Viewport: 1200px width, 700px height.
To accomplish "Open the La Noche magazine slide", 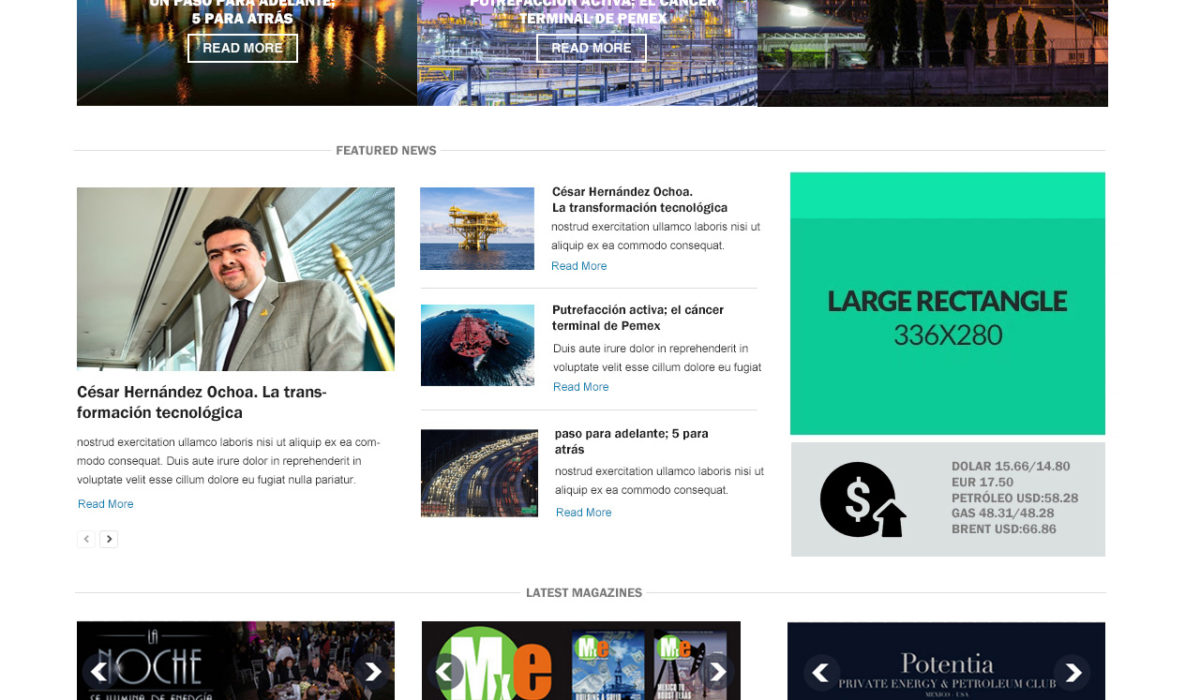I will pos(236,661).
